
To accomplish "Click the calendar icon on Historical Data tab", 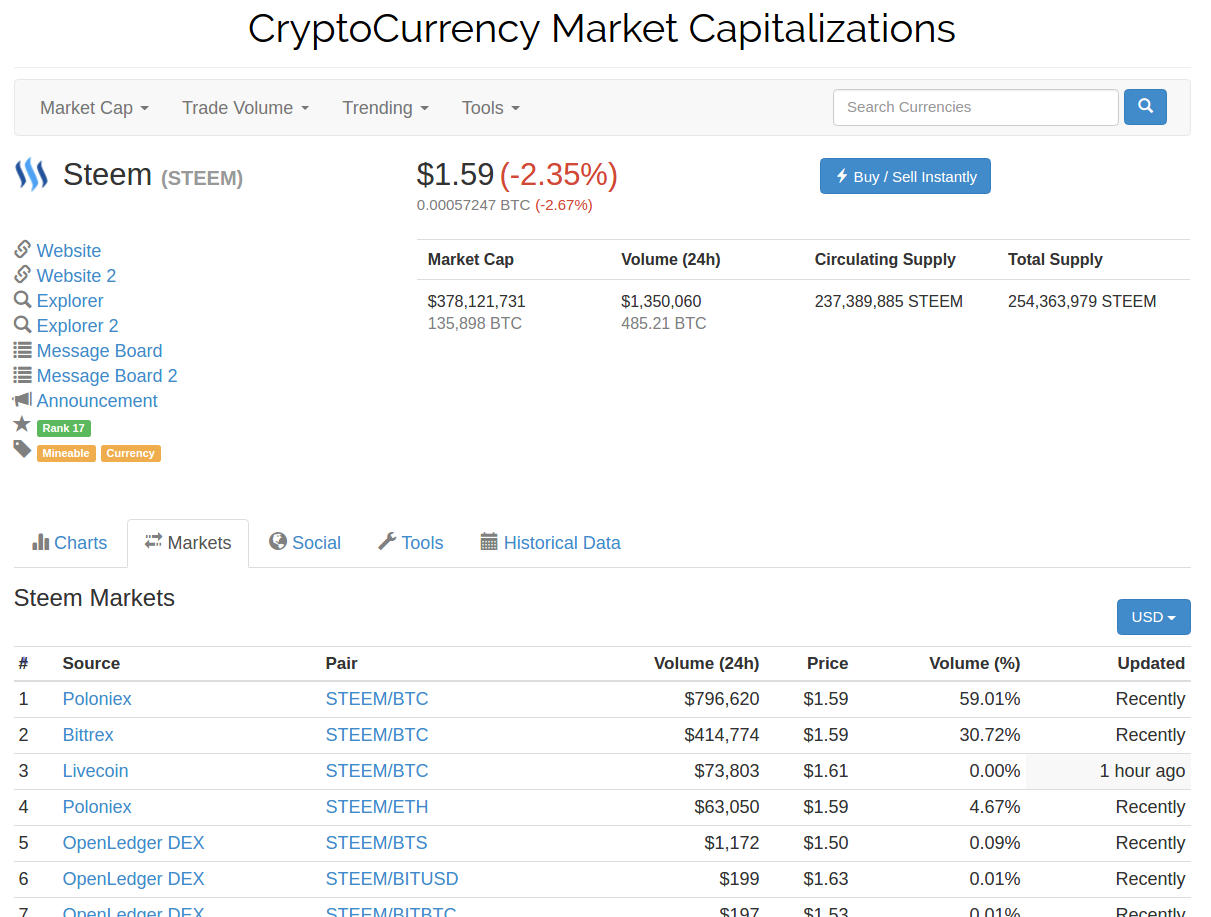I will (489, 541).
